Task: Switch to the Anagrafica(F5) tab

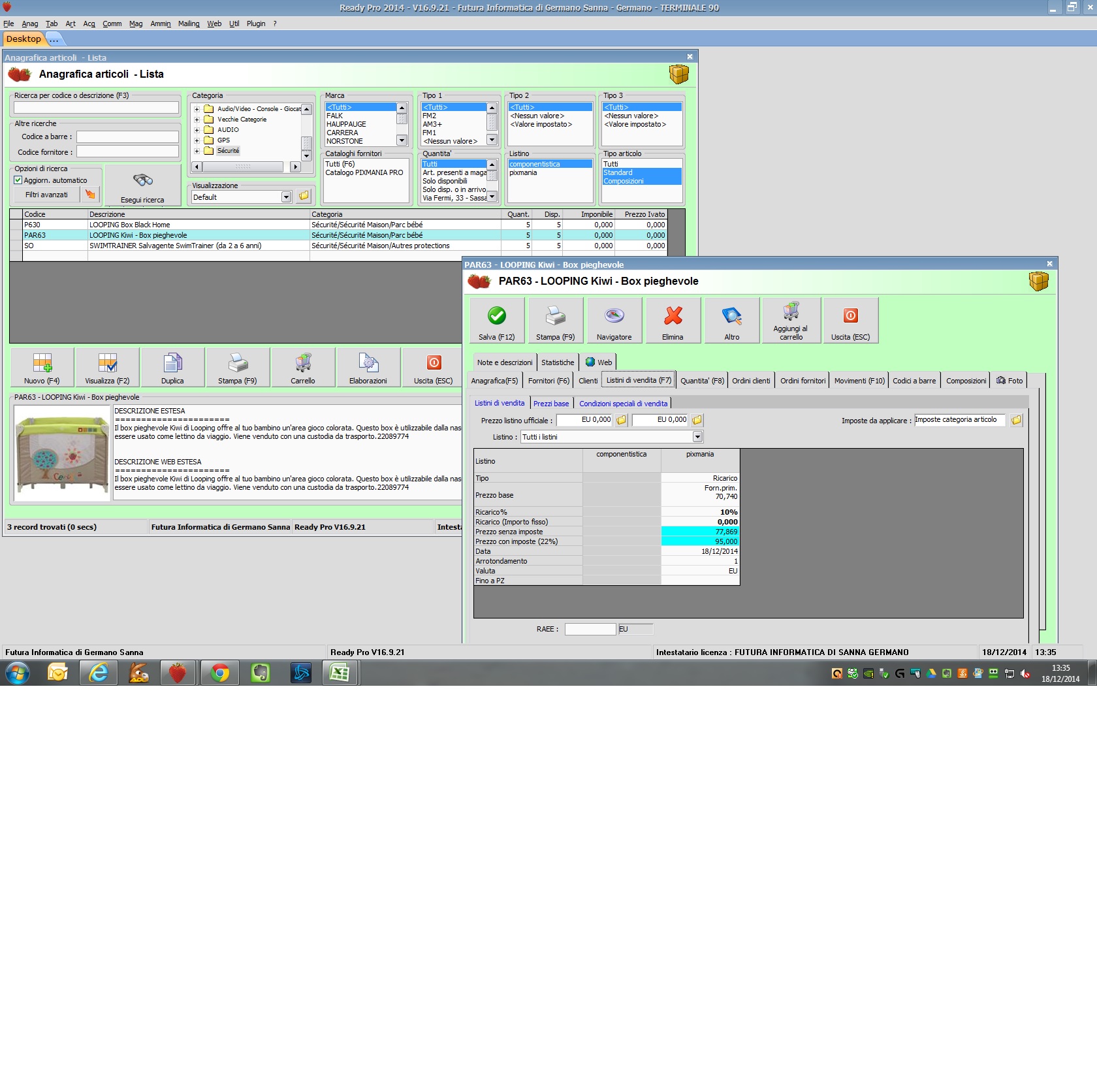Action: 494,381
